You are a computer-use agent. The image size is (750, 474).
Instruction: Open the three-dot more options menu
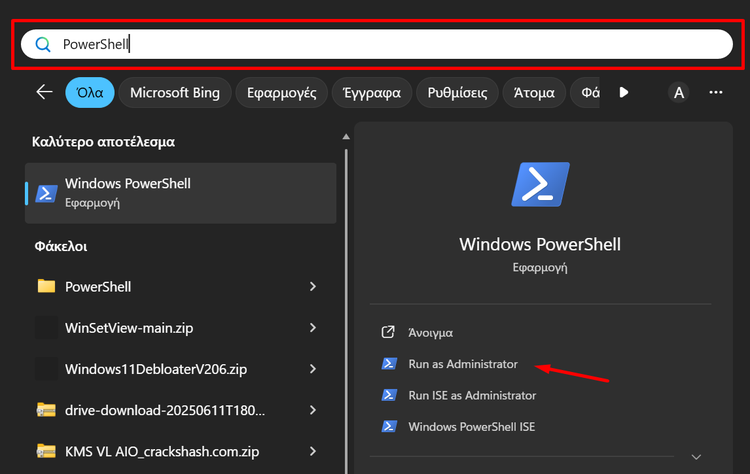point(716,93)
